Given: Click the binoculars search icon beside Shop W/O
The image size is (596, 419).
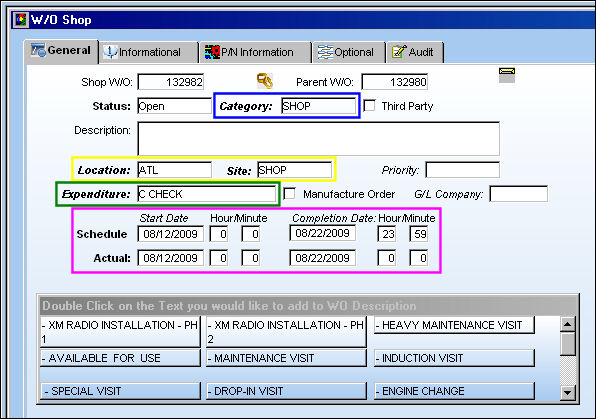Looking at the screenshot, I should (x=265, y=81).
